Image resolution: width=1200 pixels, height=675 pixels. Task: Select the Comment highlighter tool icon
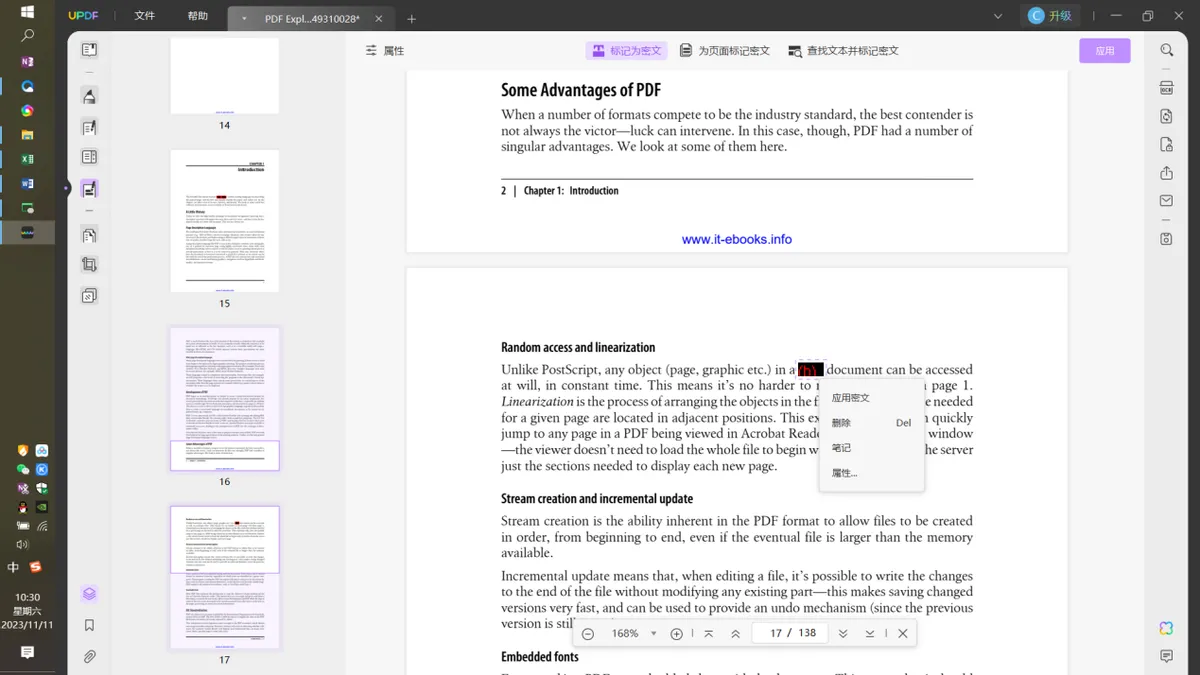89,96
